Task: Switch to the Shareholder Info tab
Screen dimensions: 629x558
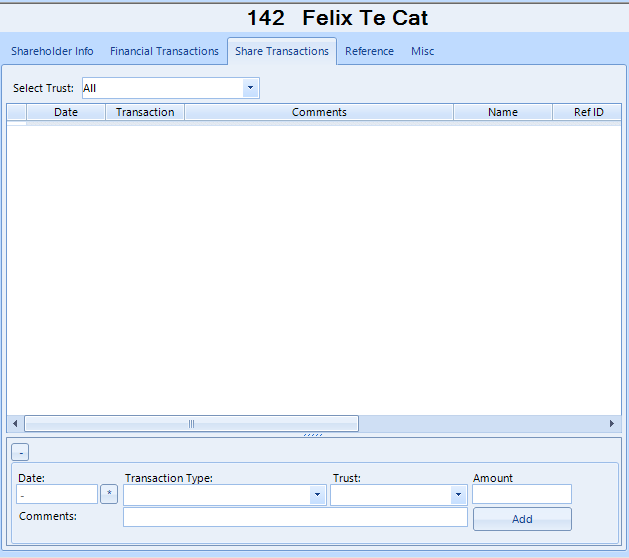Action: click(x=52, y=51)
